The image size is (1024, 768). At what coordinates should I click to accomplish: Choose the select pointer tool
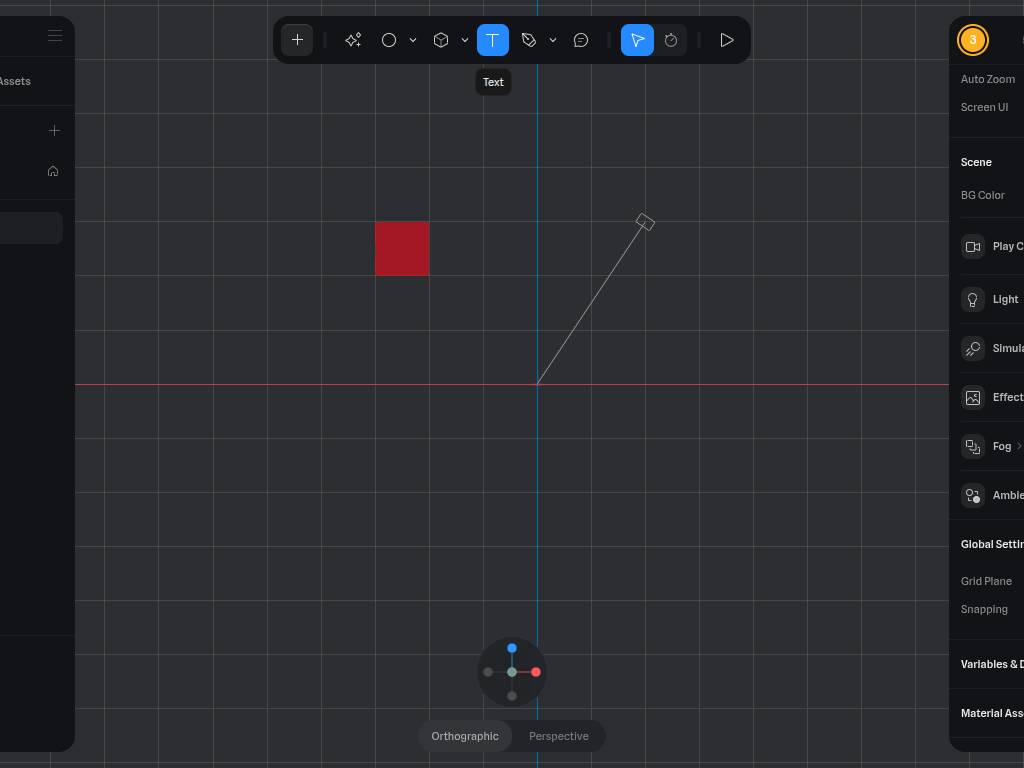[x=637, y=40]
